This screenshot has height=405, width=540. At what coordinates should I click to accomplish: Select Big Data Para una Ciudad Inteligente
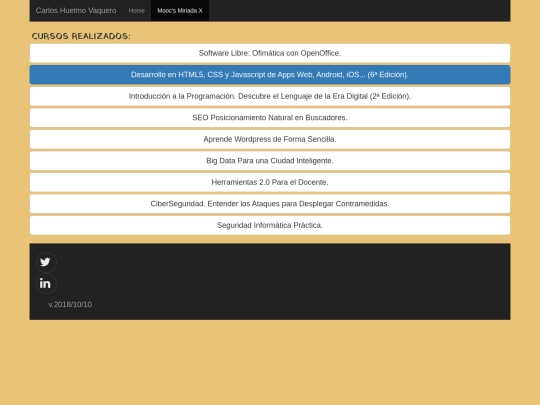[270, 161]
